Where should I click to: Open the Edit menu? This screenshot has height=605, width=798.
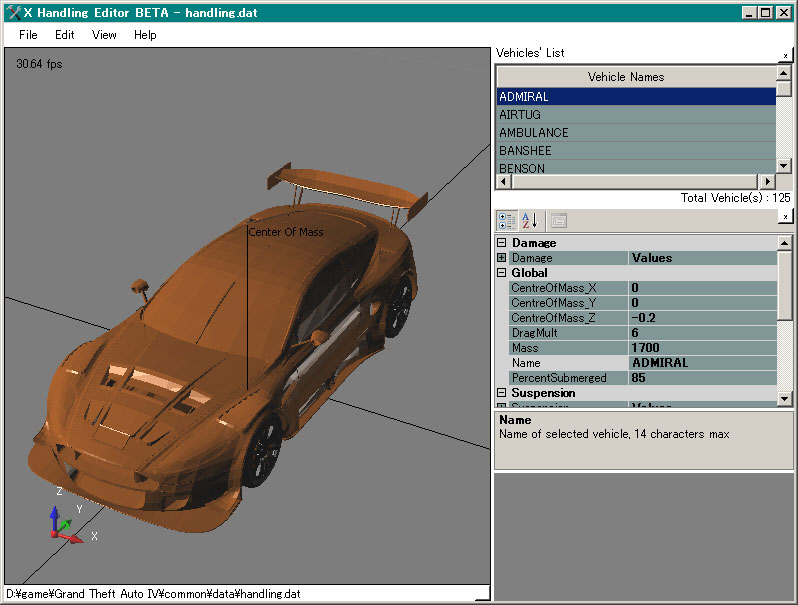click(65, 35)
